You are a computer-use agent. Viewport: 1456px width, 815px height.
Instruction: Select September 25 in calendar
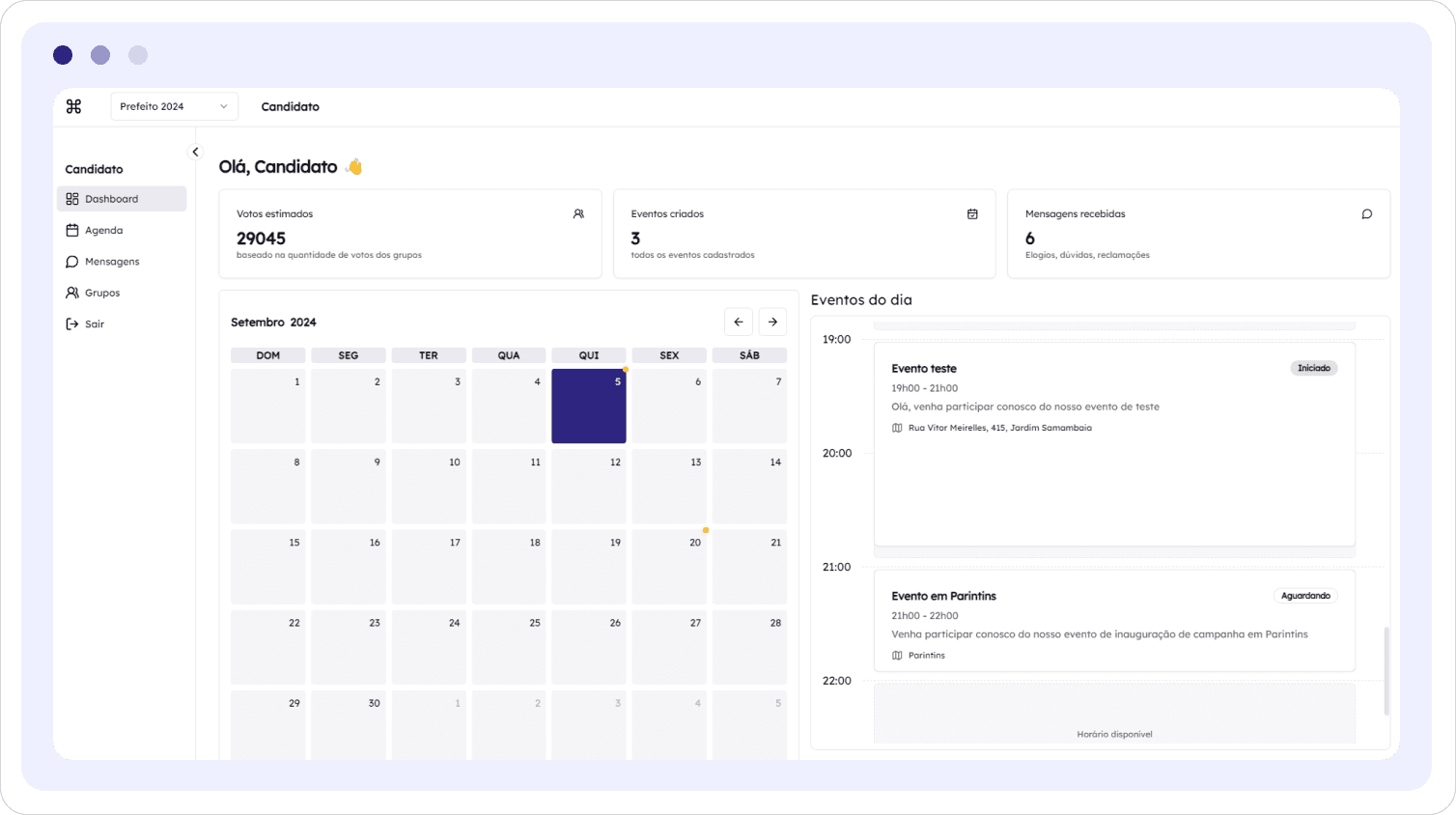[x=509, y=647]
